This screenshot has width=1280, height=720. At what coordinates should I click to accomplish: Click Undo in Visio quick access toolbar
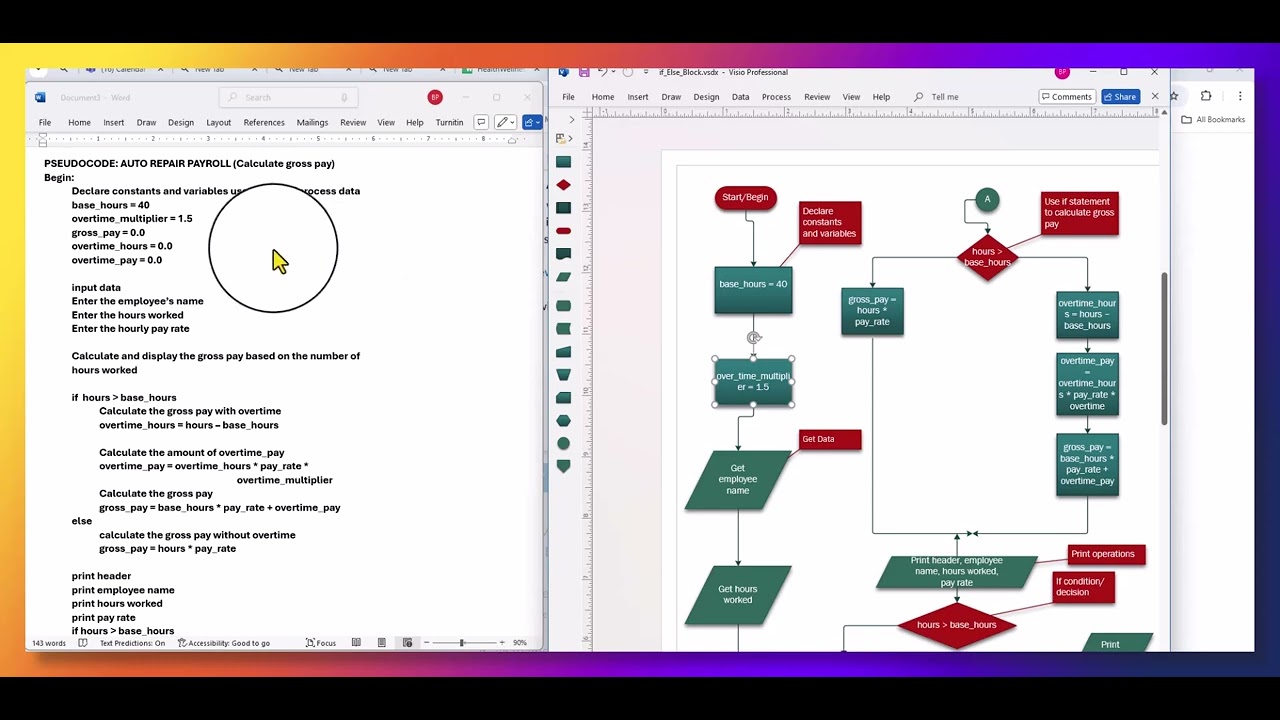601,72
